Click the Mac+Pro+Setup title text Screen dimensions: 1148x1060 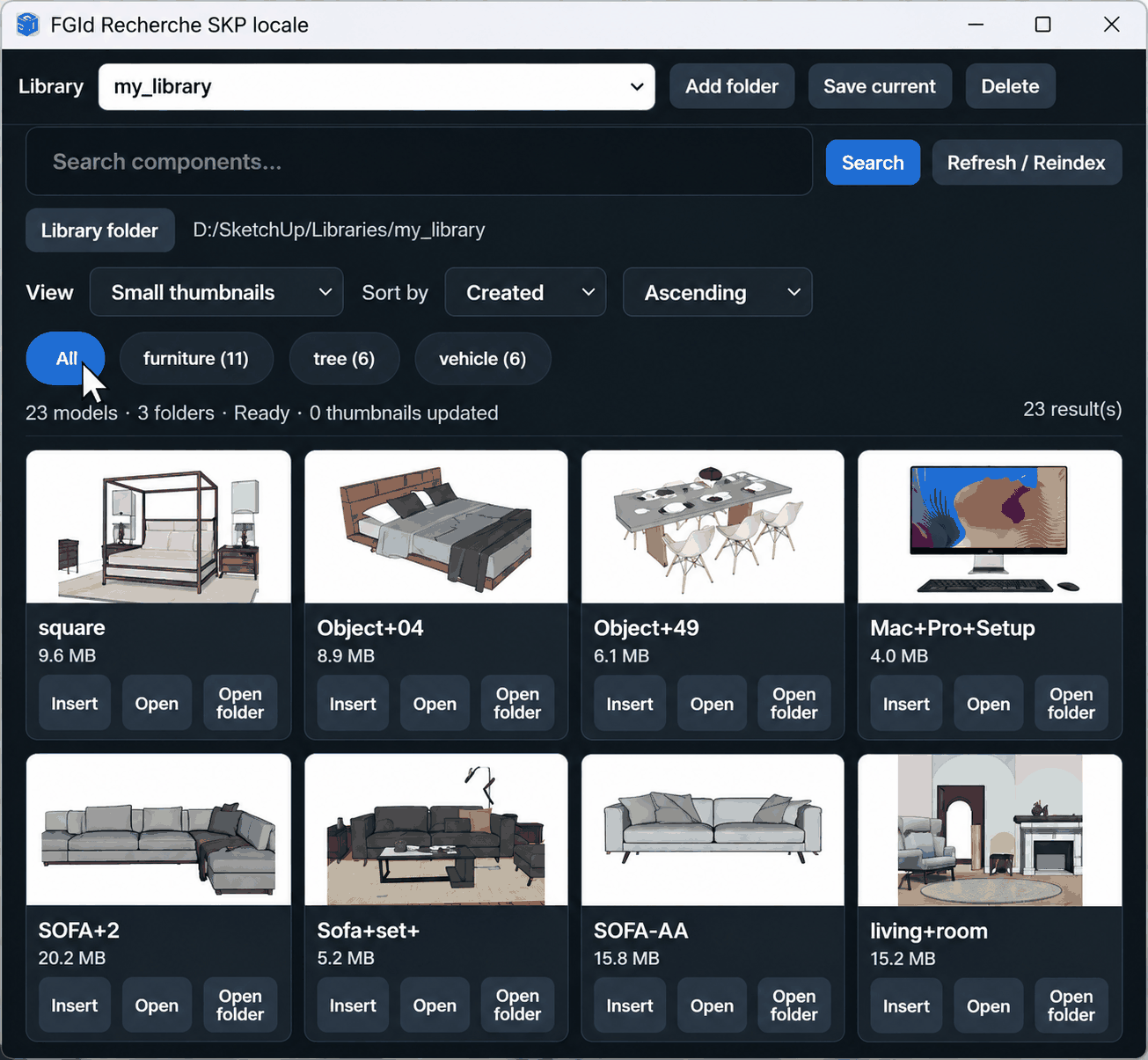click(953, 628)
